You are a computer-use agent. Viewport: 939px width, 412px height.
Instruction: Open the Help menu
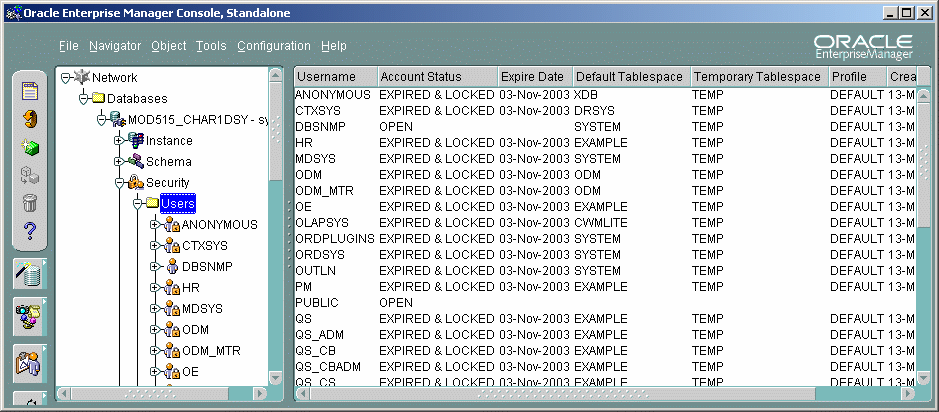tap(334, 46)
